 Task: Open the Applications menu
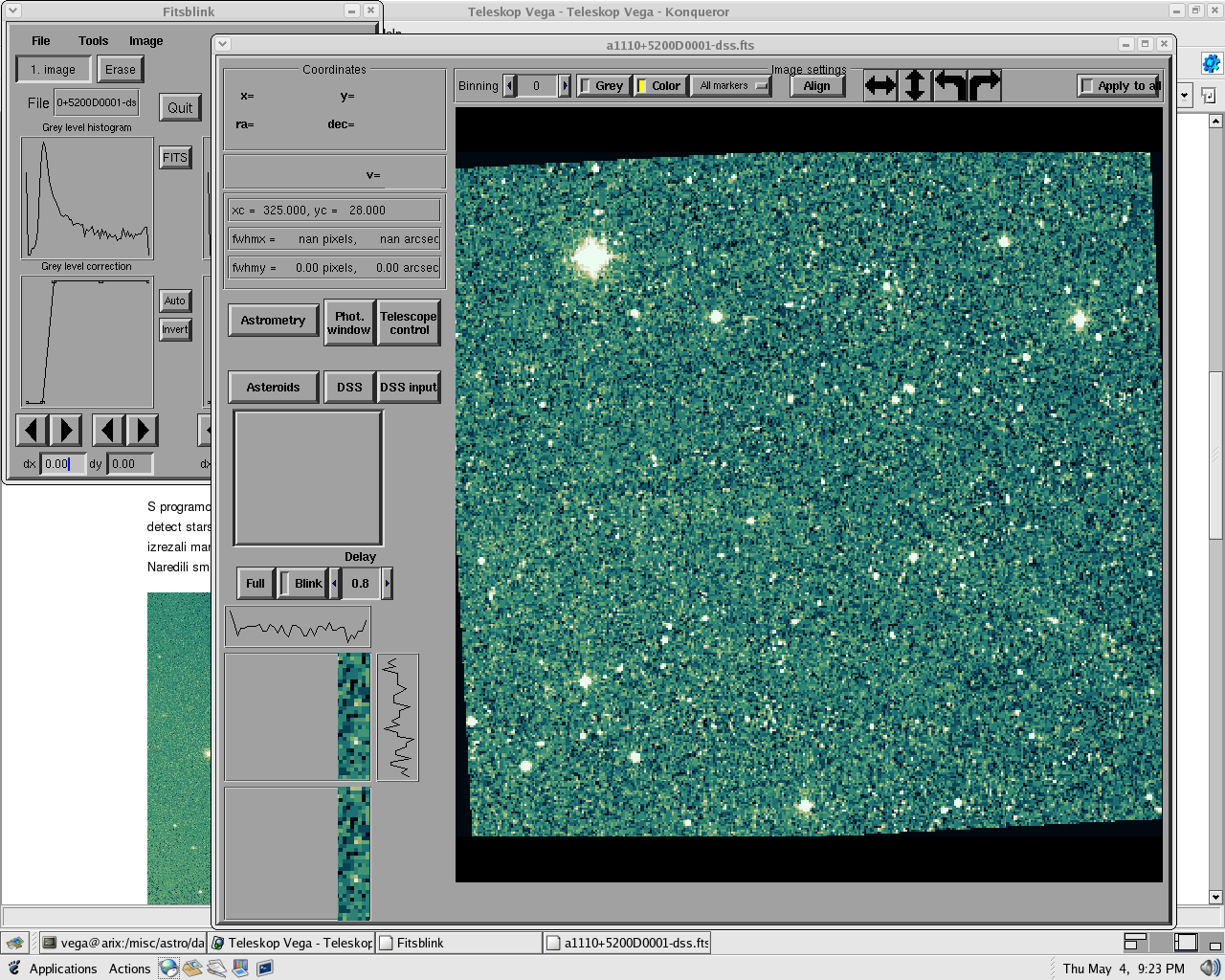coord(63,969)
